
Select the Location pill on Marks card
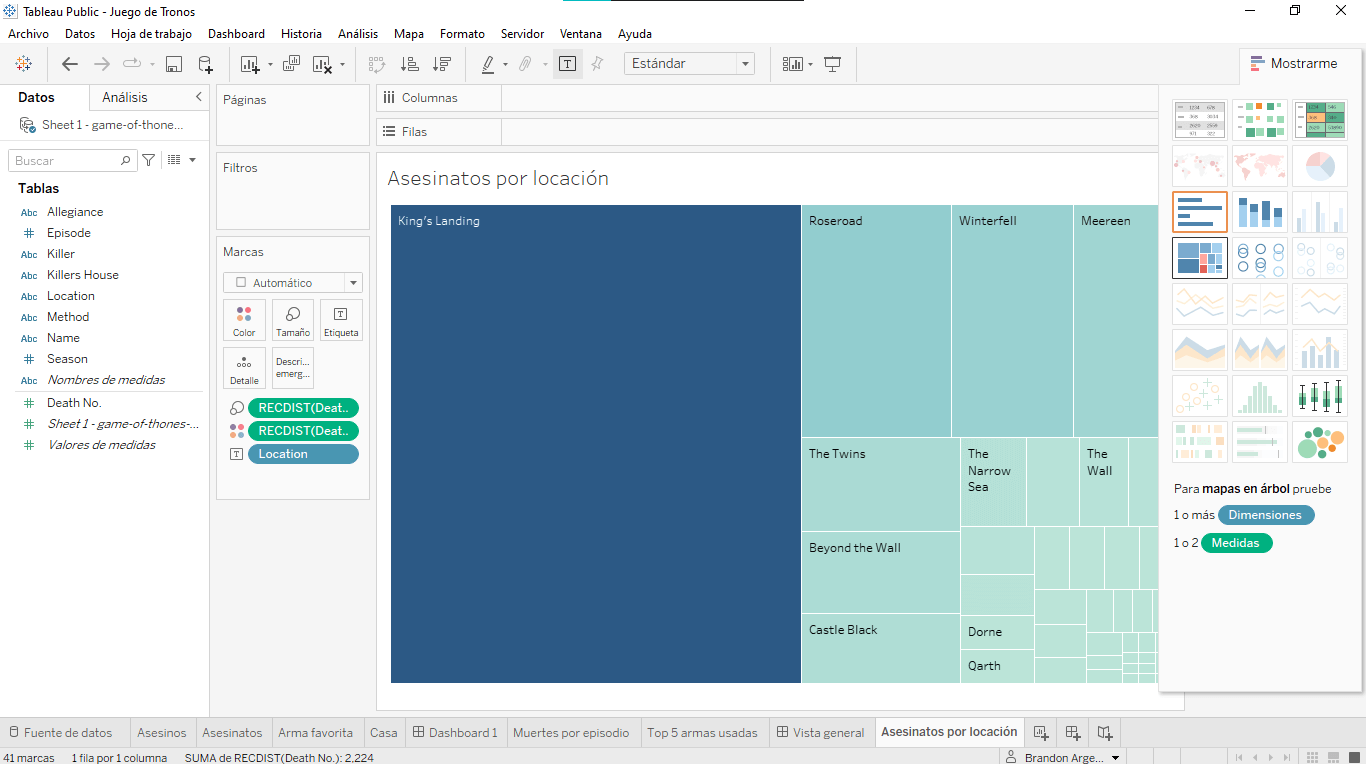click(303, 454)
